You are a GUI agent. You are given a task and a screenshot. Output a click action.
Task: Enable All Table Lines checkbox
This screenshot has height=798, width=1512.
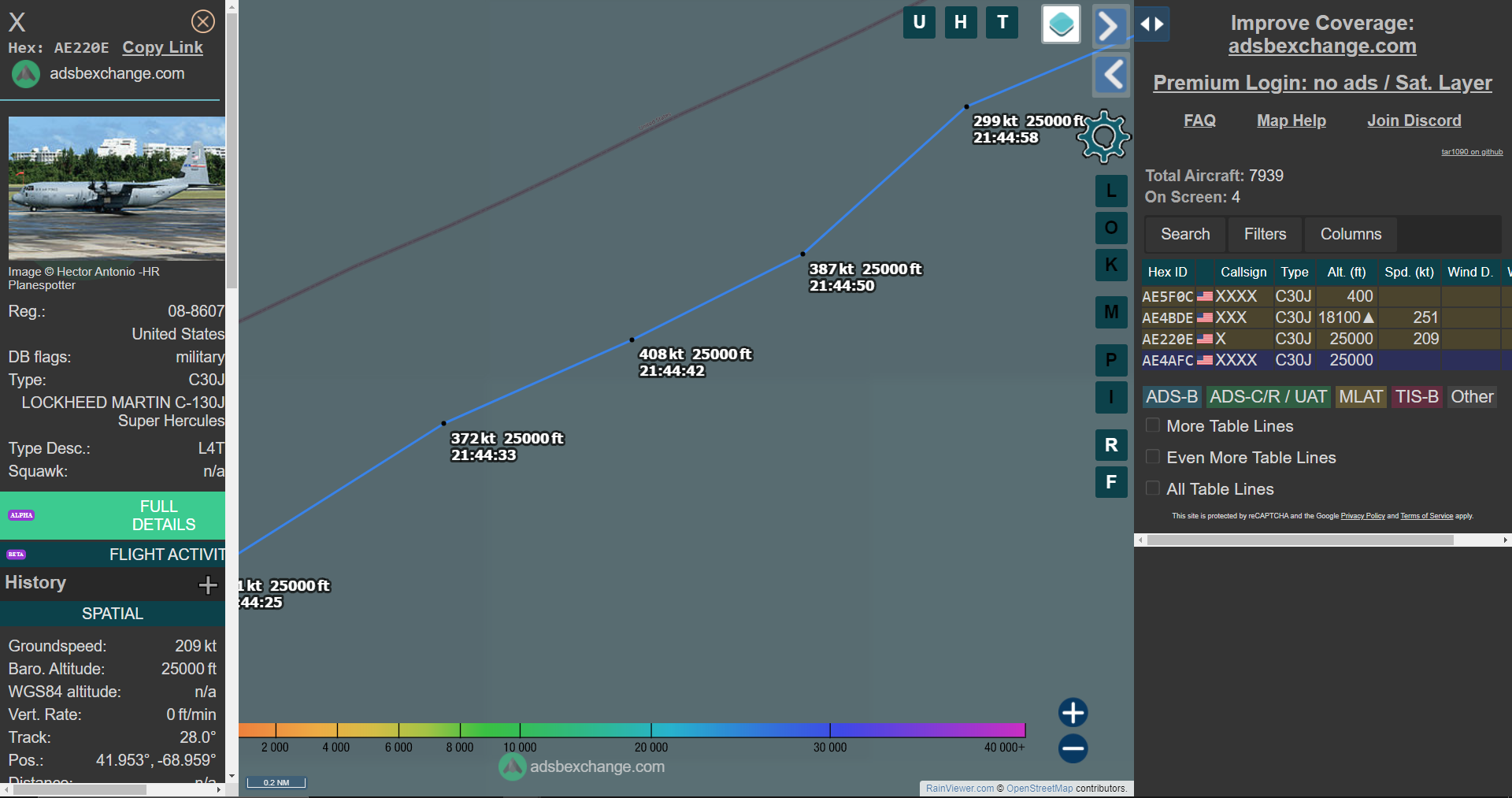click(1152, 488)
